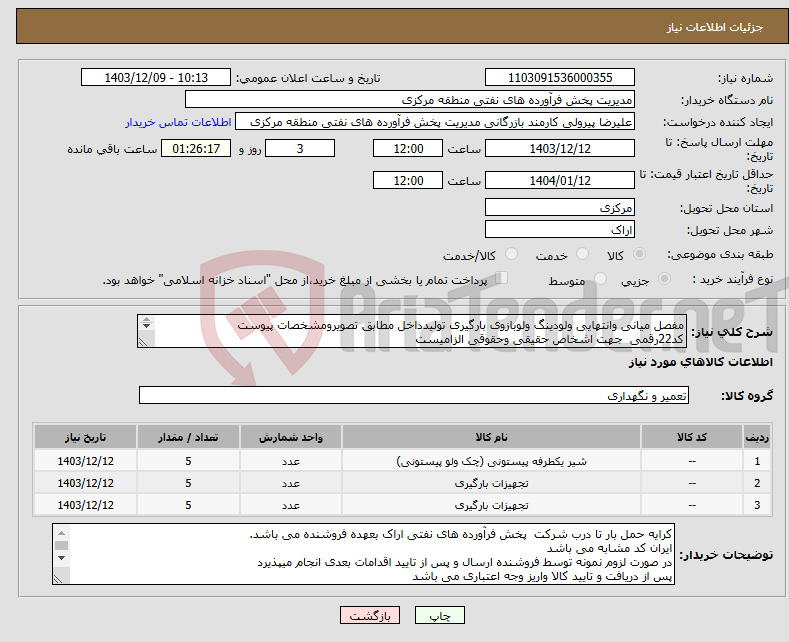This screenshot has height=642, width=789.
Task: Click the price validity time field beside 1404/01/12
Action: [408, 180]
